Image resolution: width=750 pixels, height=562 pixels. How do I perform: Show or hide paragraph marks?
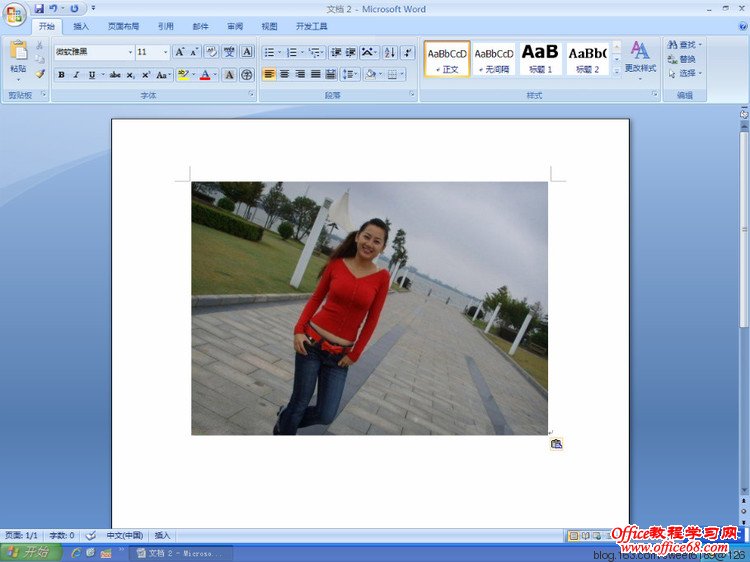point(408,52)
